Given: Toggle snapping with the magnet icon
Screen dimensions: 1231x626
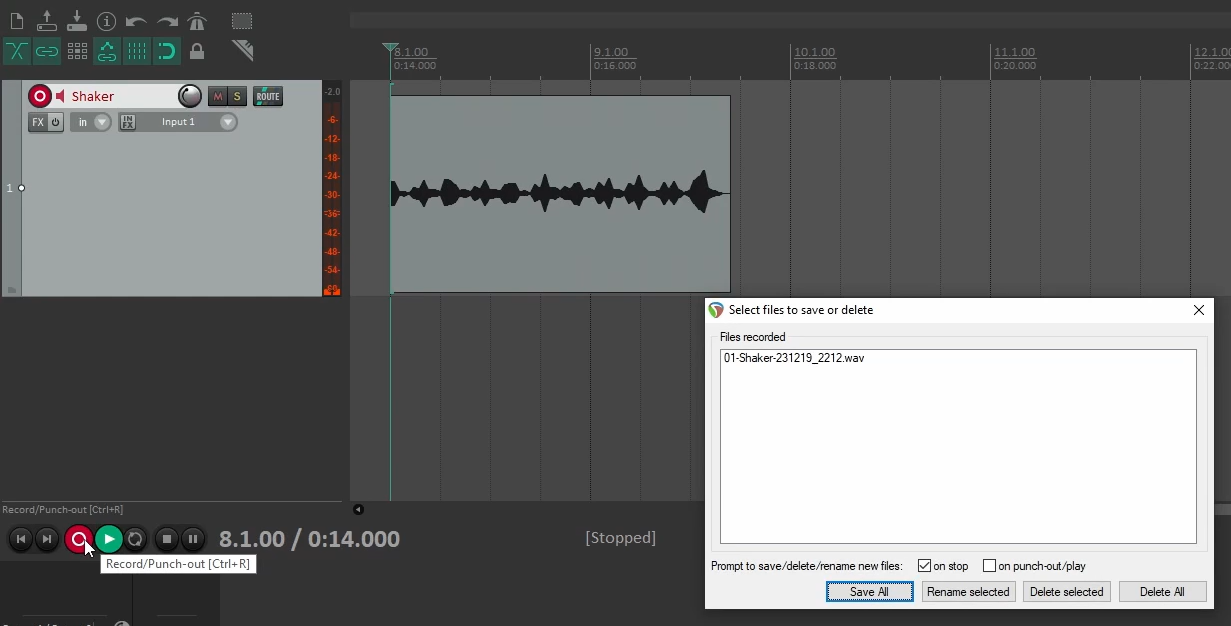Looking at the screenshot, I should point(167,51).
